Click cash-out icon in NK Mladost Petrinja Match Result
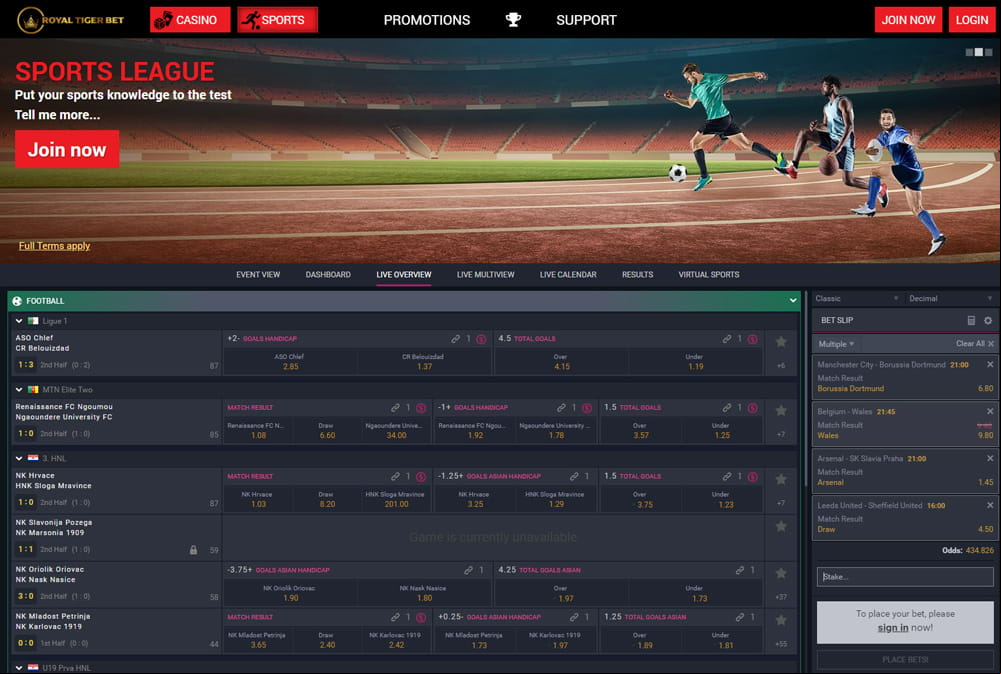The image size is (1001, 674). point(421,617)
